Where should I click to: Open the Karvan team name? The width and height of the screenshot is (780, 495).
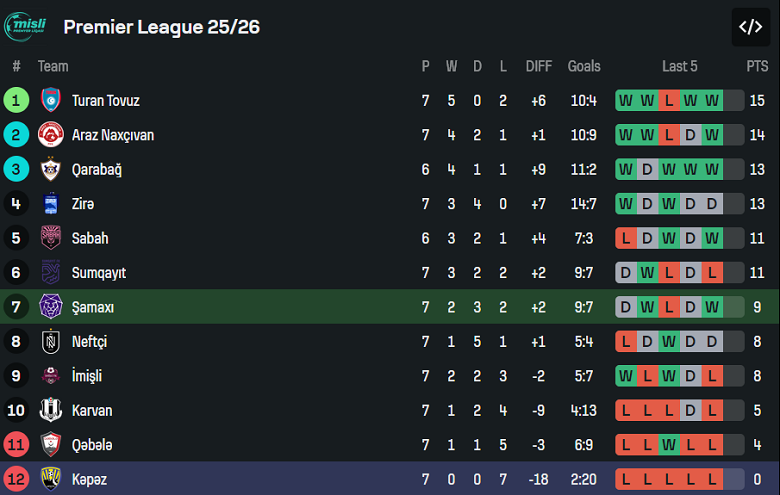click(92, 411)
